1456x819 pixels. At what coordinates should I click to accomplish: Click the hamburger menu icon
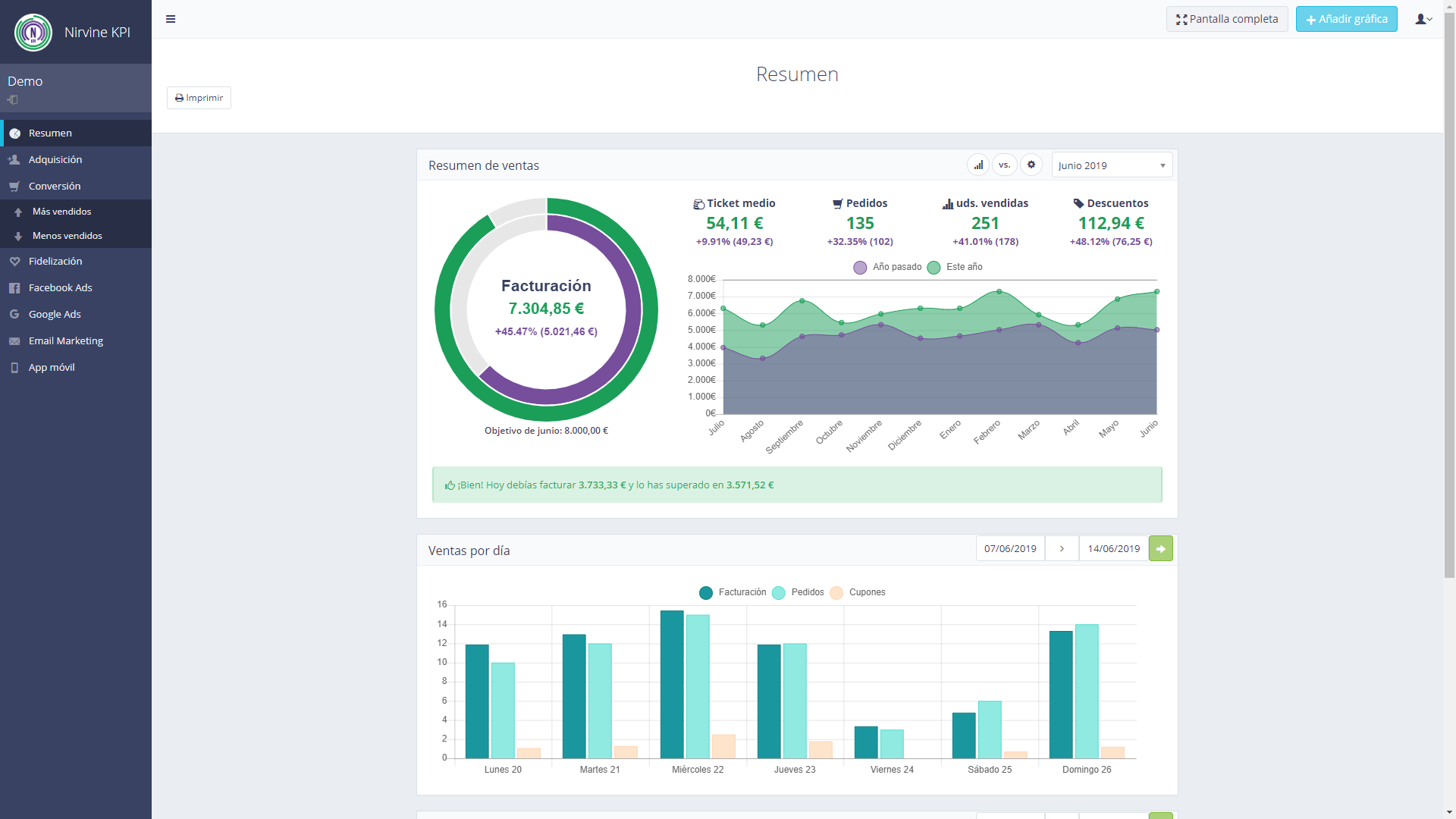coord(171,18)
